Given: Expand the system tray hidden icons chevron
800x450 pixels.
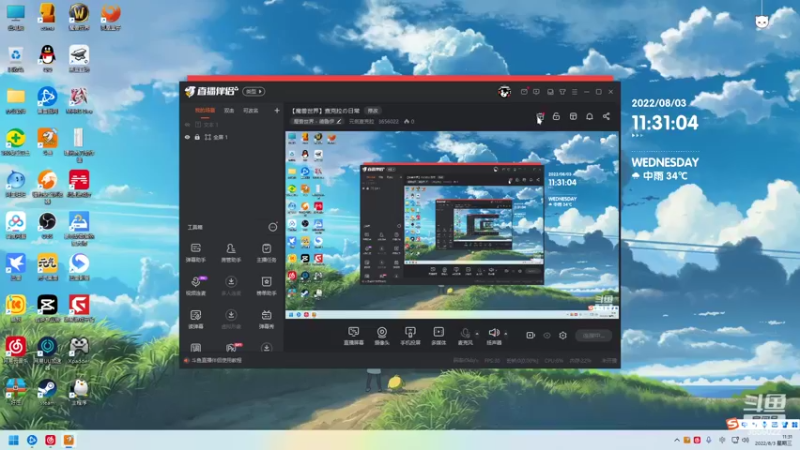Looking at the screenshot, I should click(677, 440).
